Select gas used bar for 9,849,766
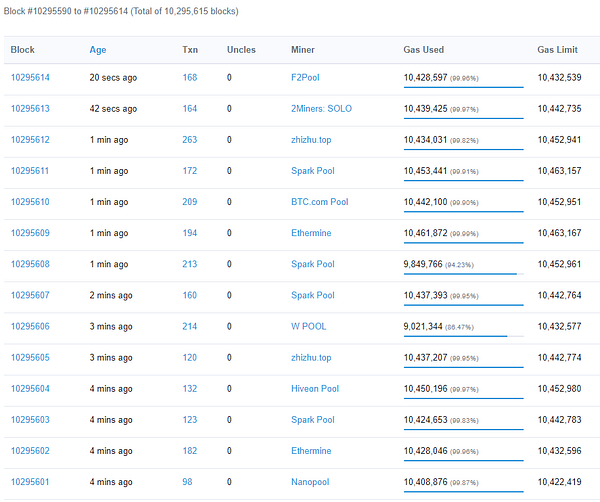 coord(463,274)
